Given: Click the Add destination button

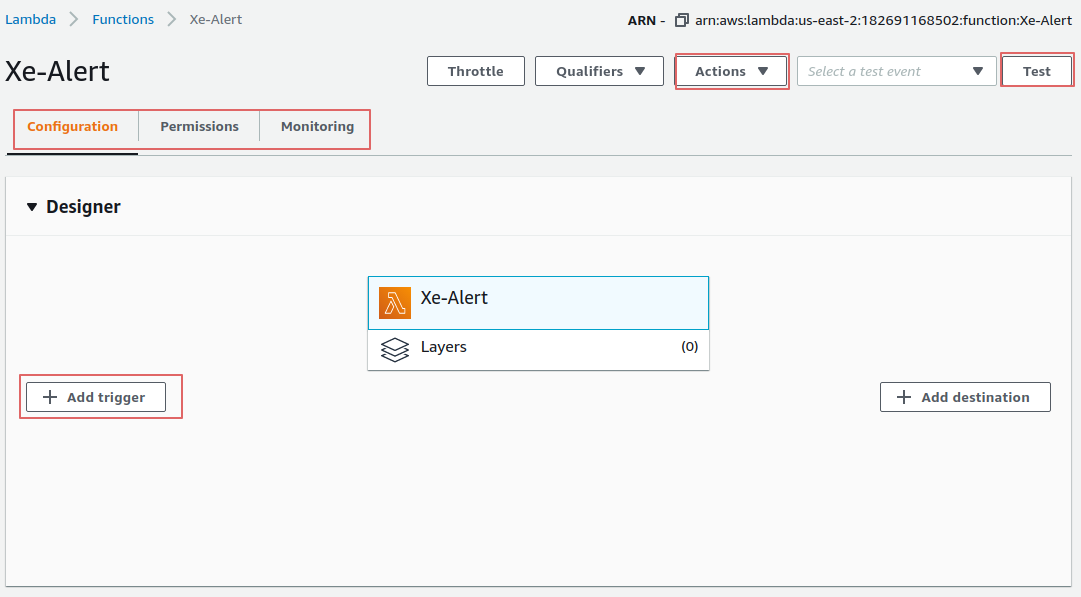Looking at the screenshot, I should point(965,397).
